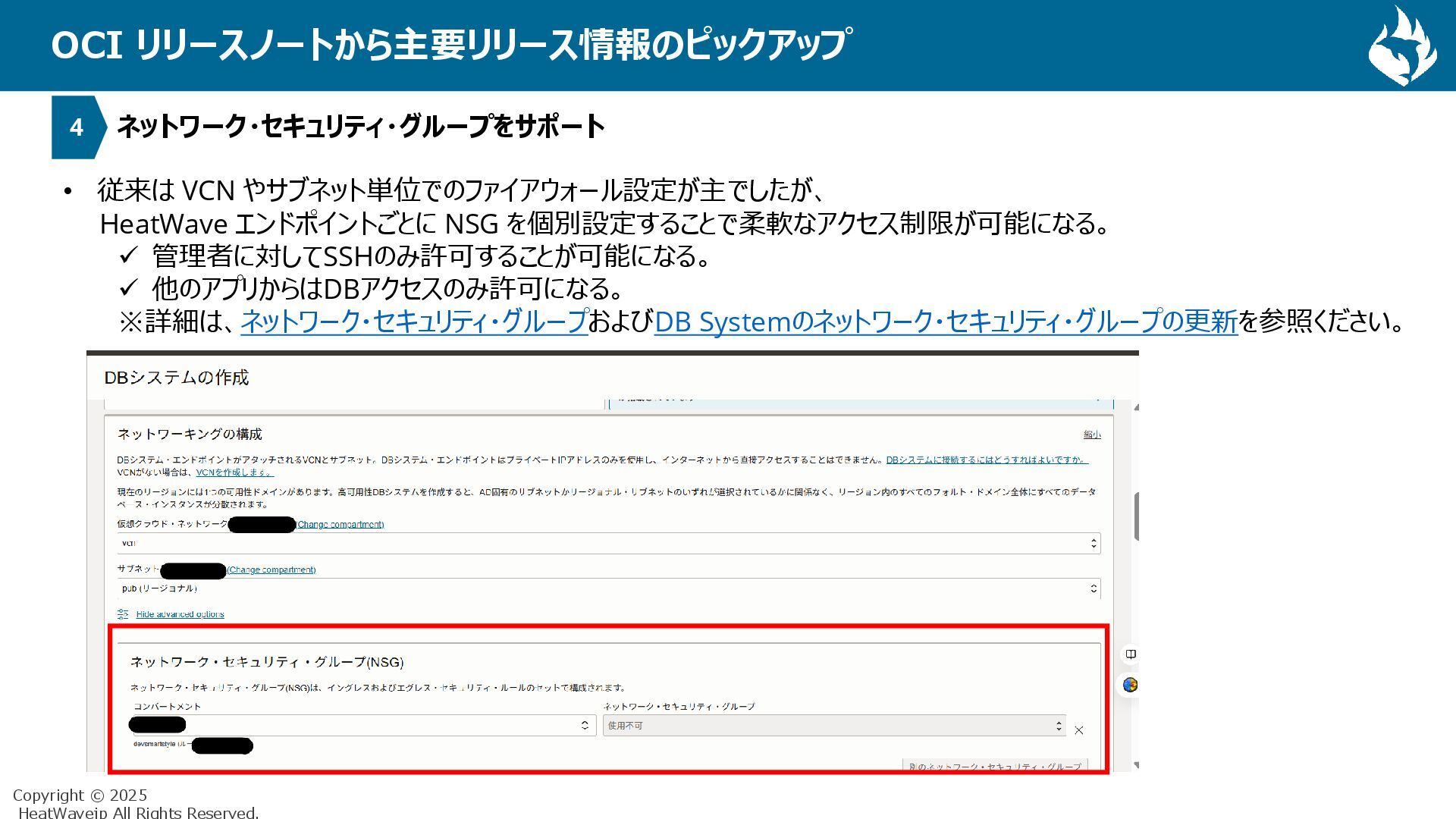Click Change compartment beside 仮想クラウド・ネットワーク
This screenshot has width=1456, height=819.
[340, 524]
